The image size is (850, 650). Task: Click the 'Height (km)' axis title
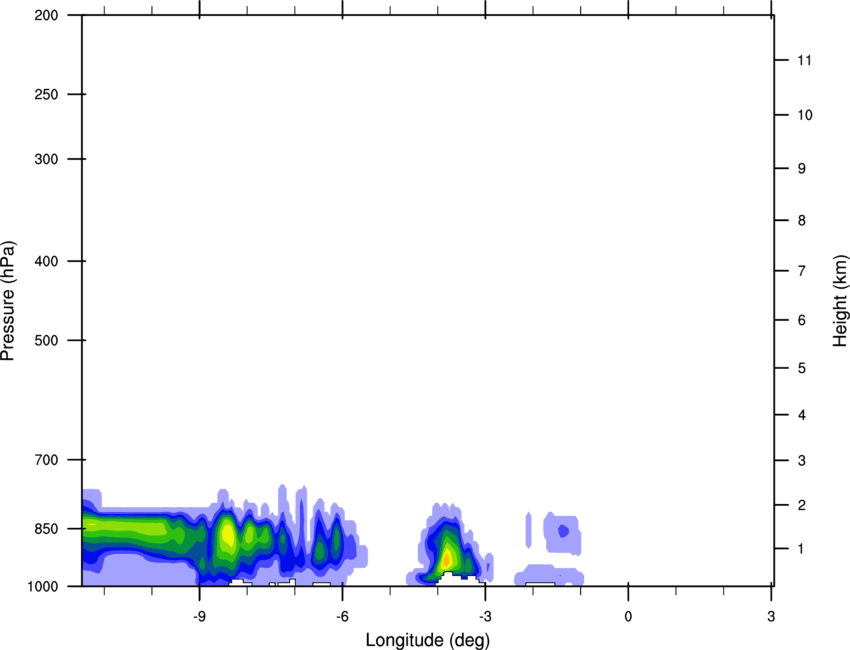(x=840, y=301)
